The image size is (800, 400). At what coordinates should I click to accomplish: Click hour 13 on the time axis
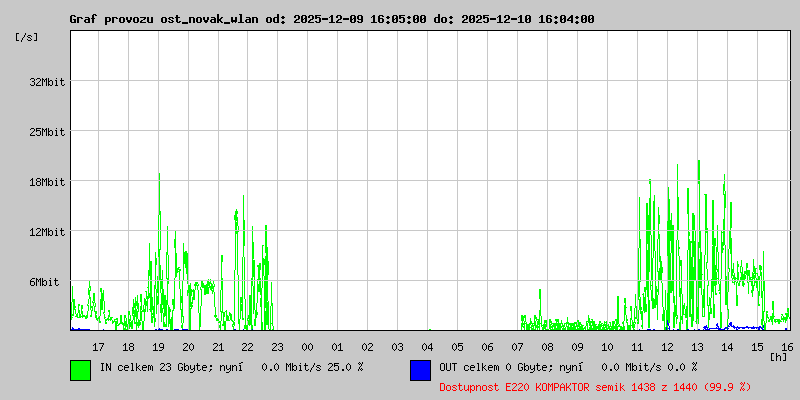tap(697, 347)
